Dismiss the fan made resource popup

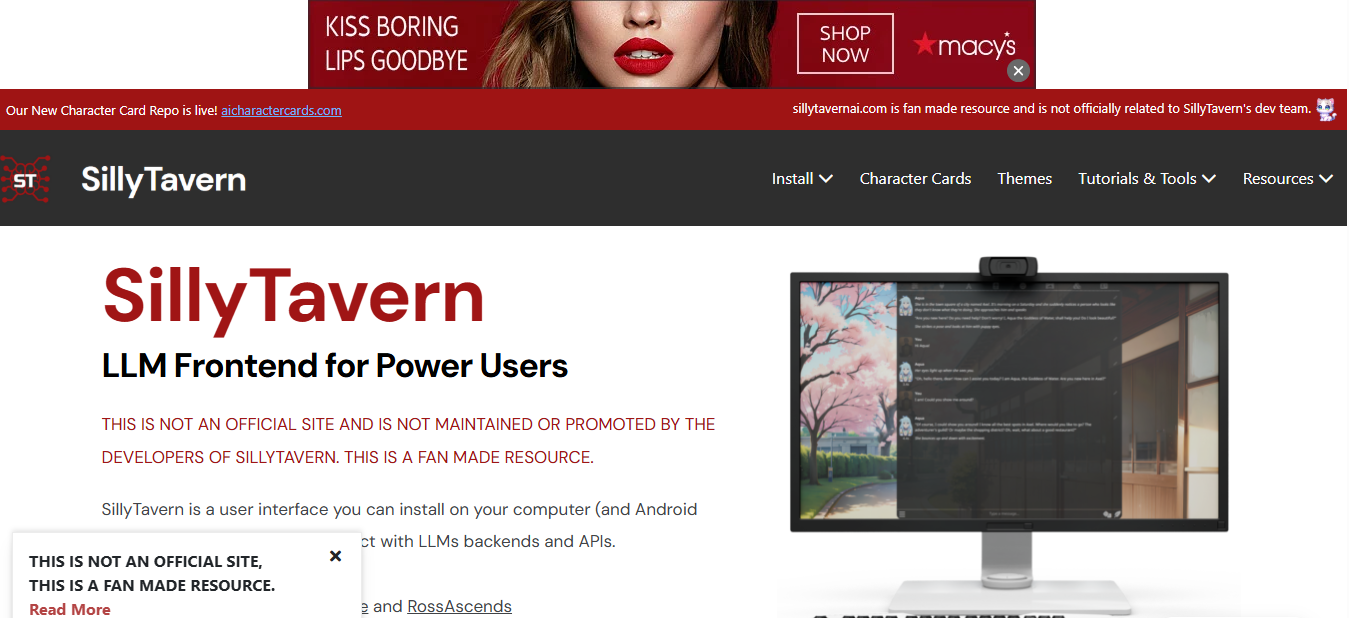336,556
